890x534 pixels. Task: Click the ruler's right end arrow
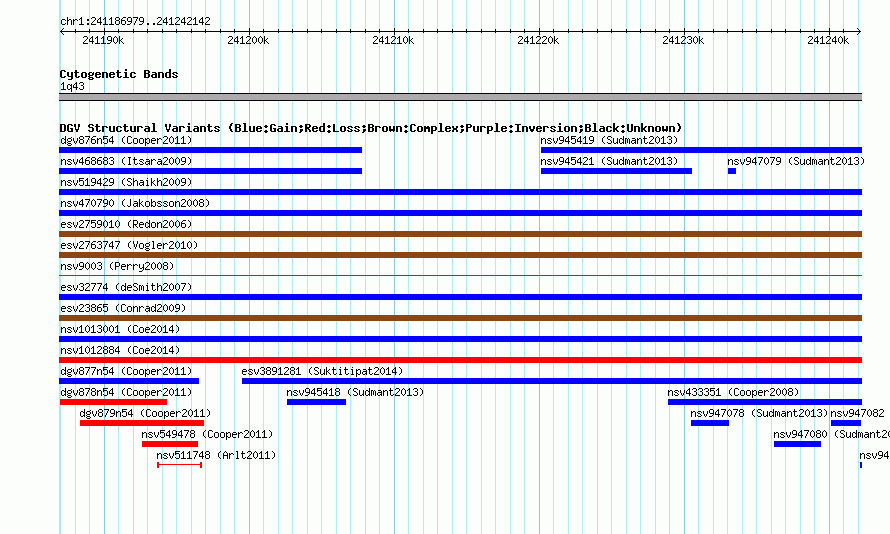coord(859,32)
